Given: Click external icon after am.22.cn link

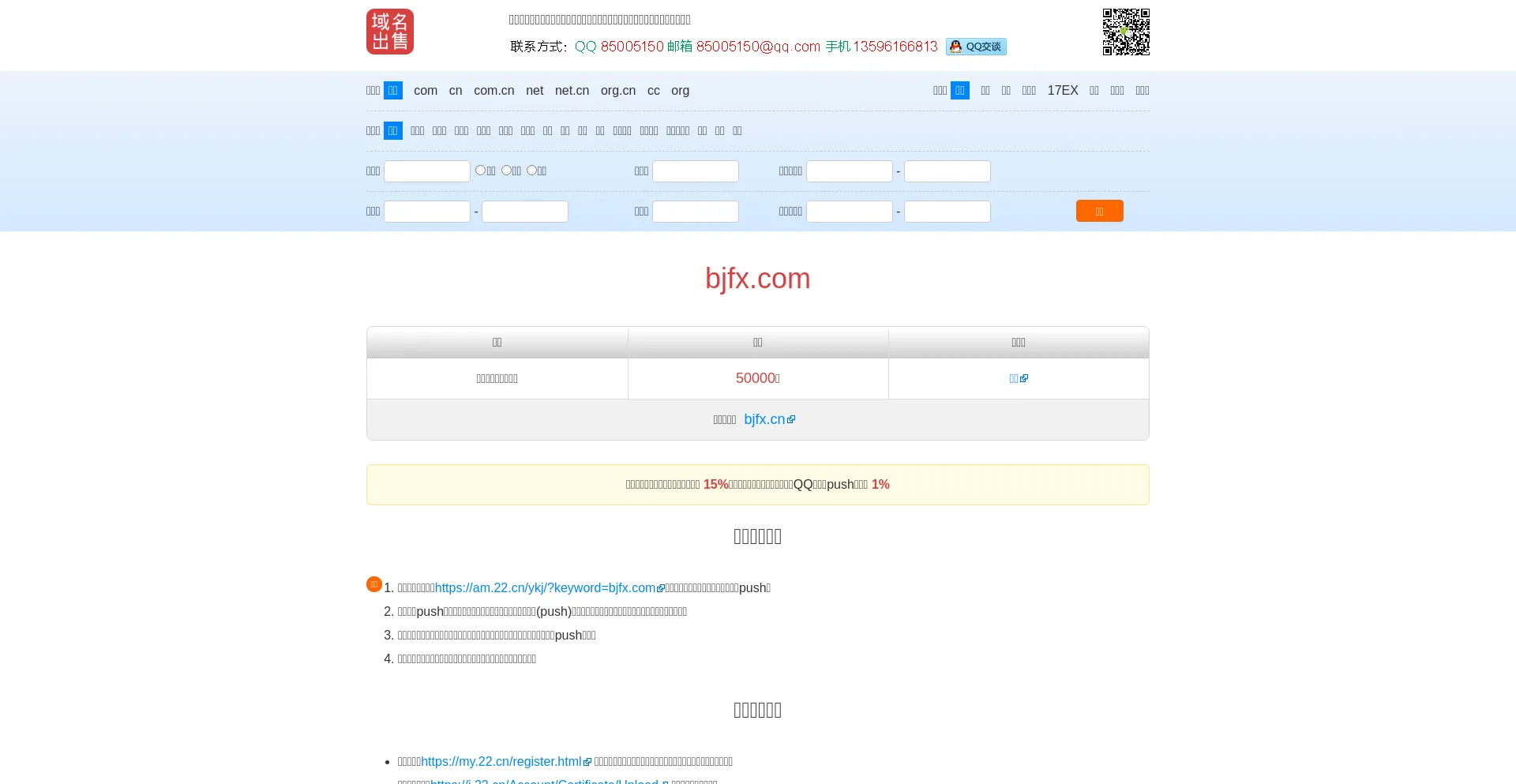Looking at the screenshot, I should tap(661, 589).
